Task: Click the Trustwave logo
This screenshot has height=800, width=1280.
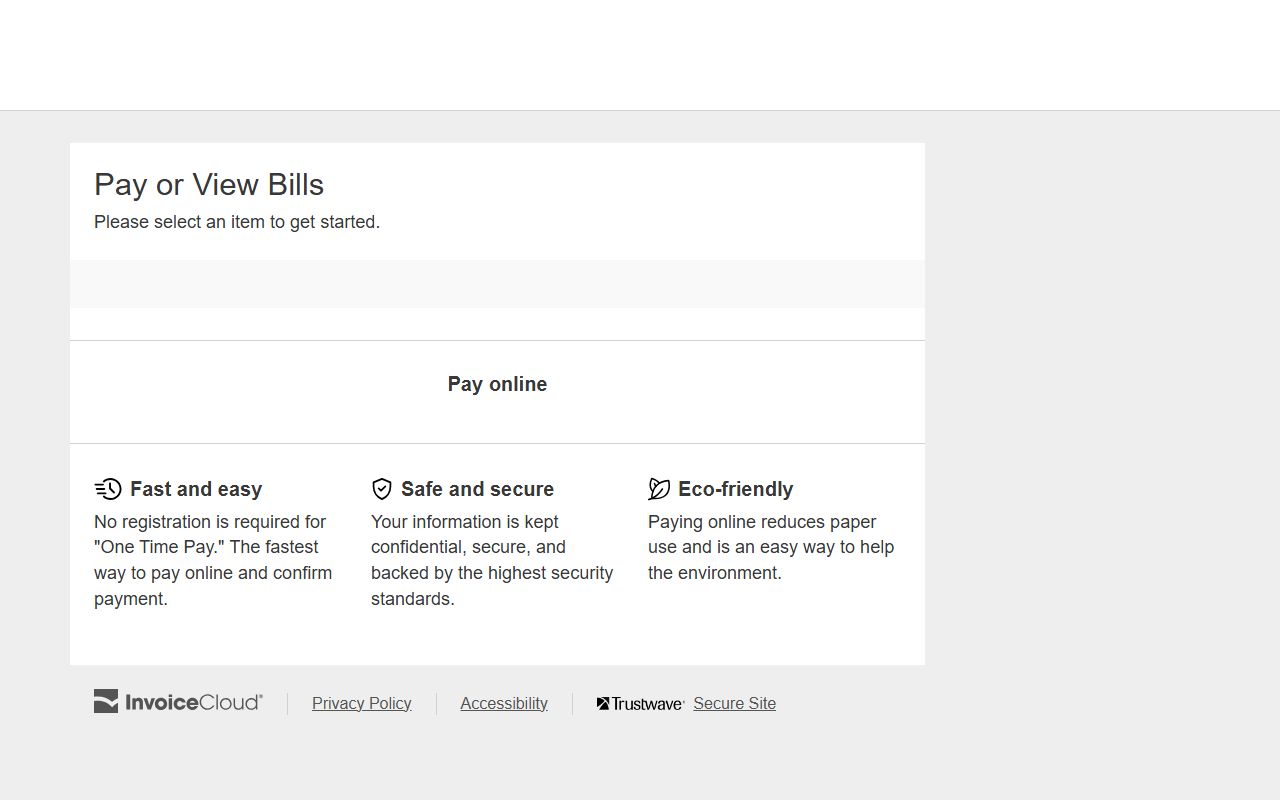Action: (x=640, y=704)
